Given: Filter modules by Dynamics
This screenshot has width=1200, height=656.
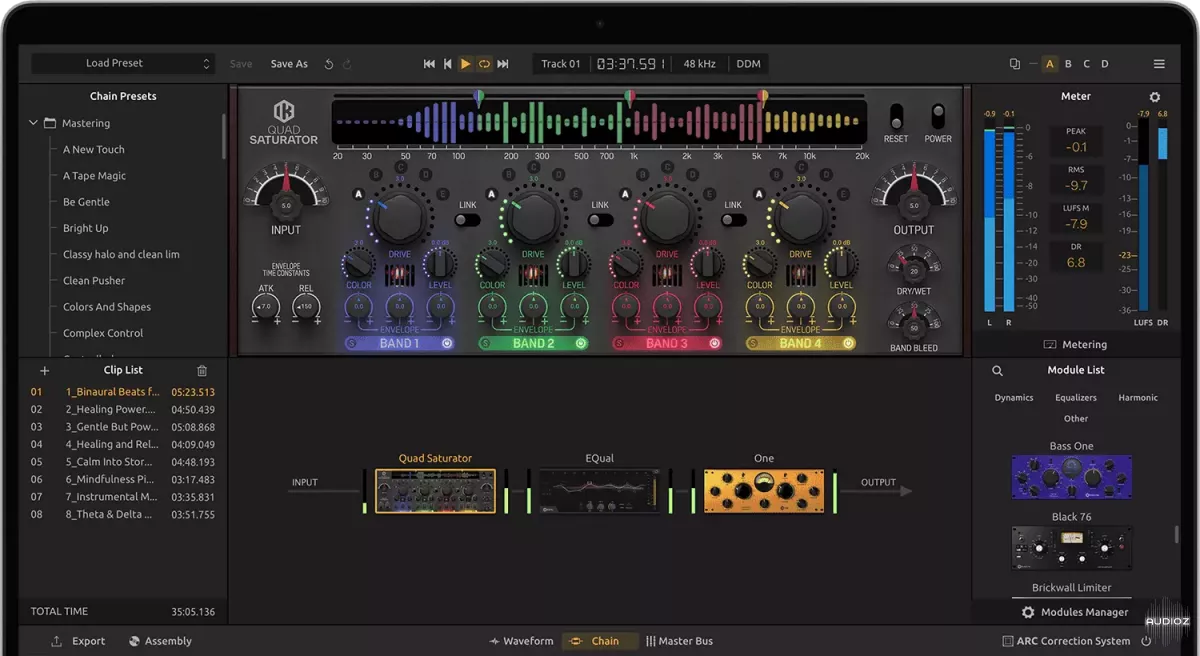Looking at the screenshot, I should [x=1014, y=398].
